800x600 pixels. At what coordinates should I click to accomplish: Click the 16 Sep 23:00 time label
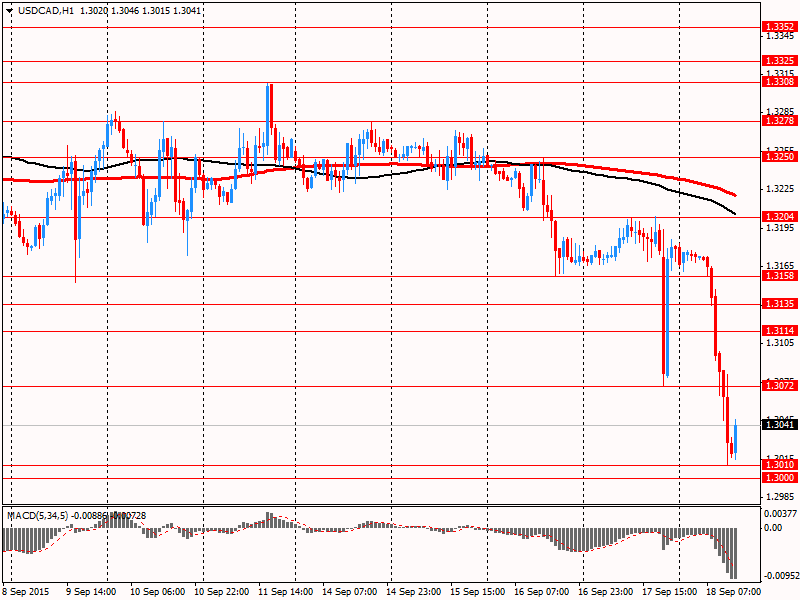coord(605,592)
